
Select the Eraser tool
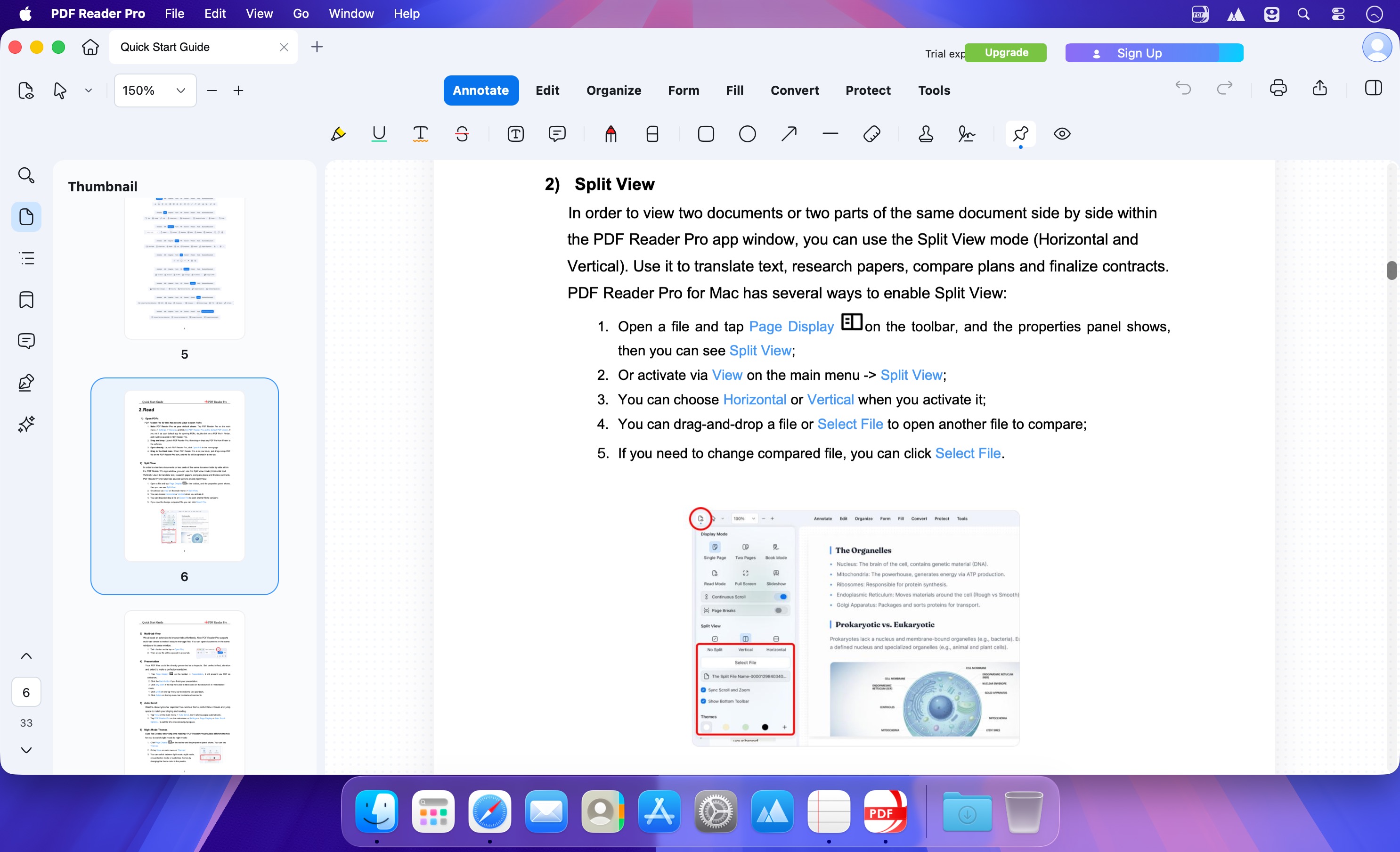652,134
